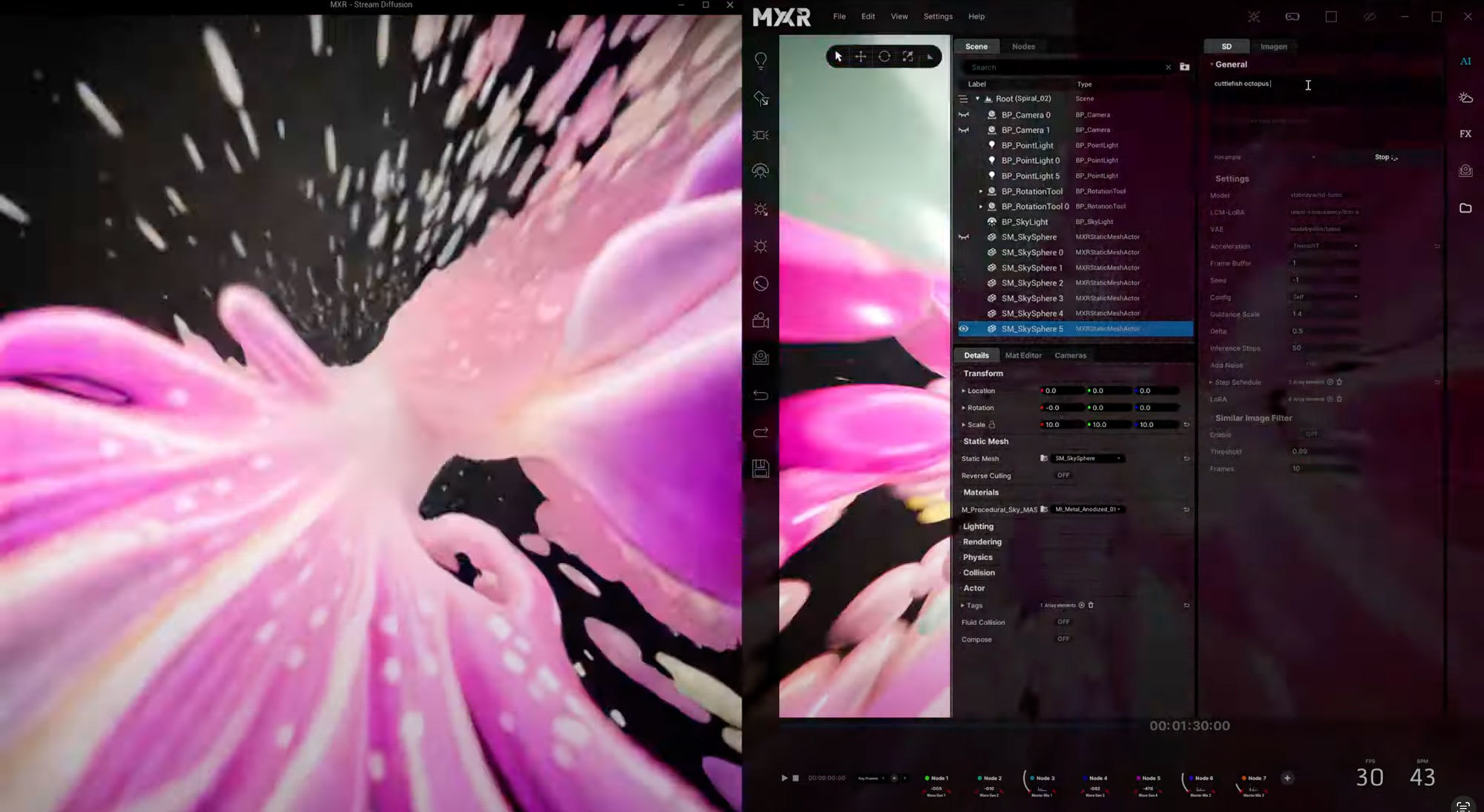Screen dimensions: 1484x812
Task: Click the redo arrow in left sidebar
Action: pyautogui.click(x=761, y=432)
